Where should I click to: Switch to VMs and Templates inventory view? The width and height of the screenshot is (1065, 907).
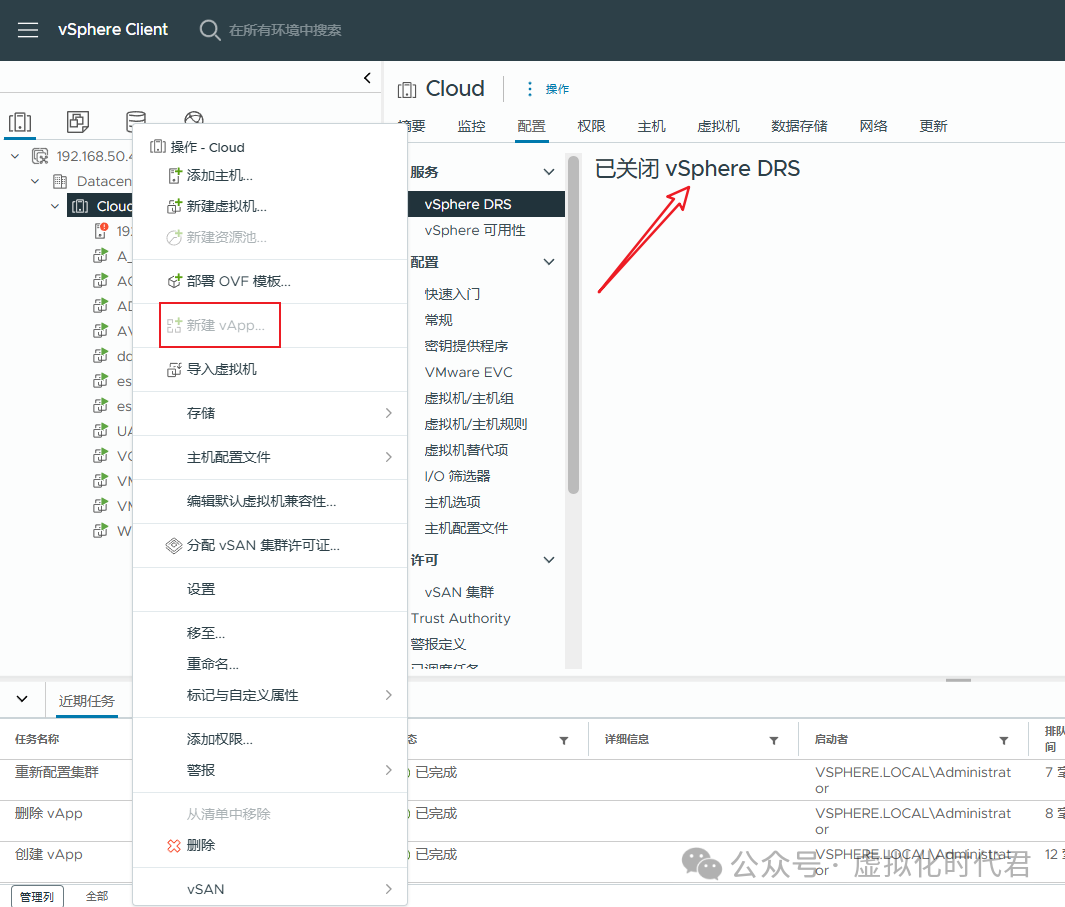pyautogui.click(x=78, y=122)
